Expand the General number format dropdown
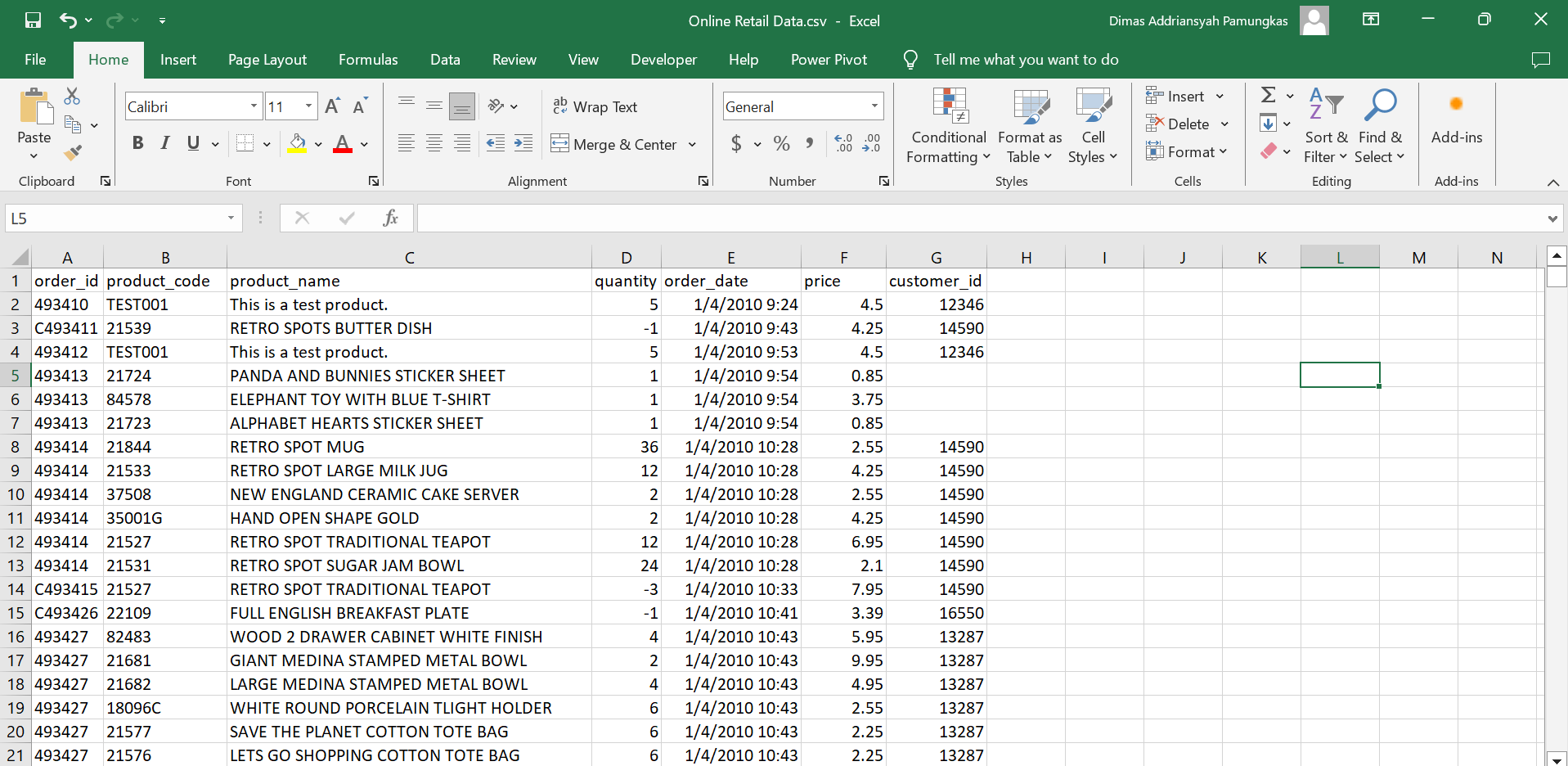This screenshot has height=766, width=1568. 874,106
